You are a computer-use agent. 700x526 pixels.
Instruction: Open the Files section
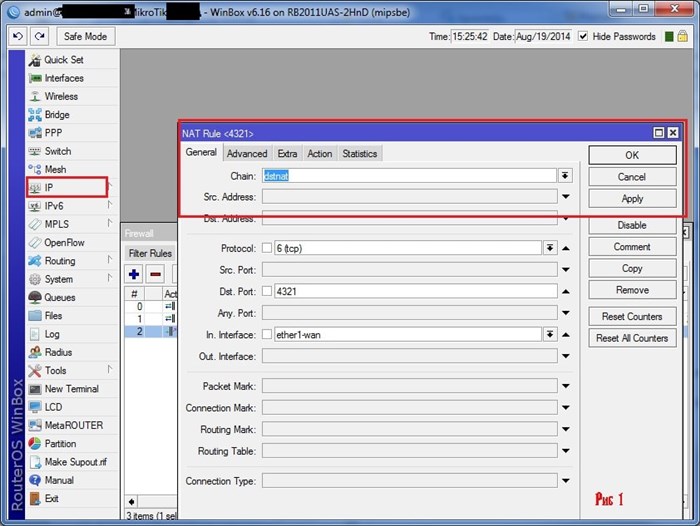click(x=53, y=316)
